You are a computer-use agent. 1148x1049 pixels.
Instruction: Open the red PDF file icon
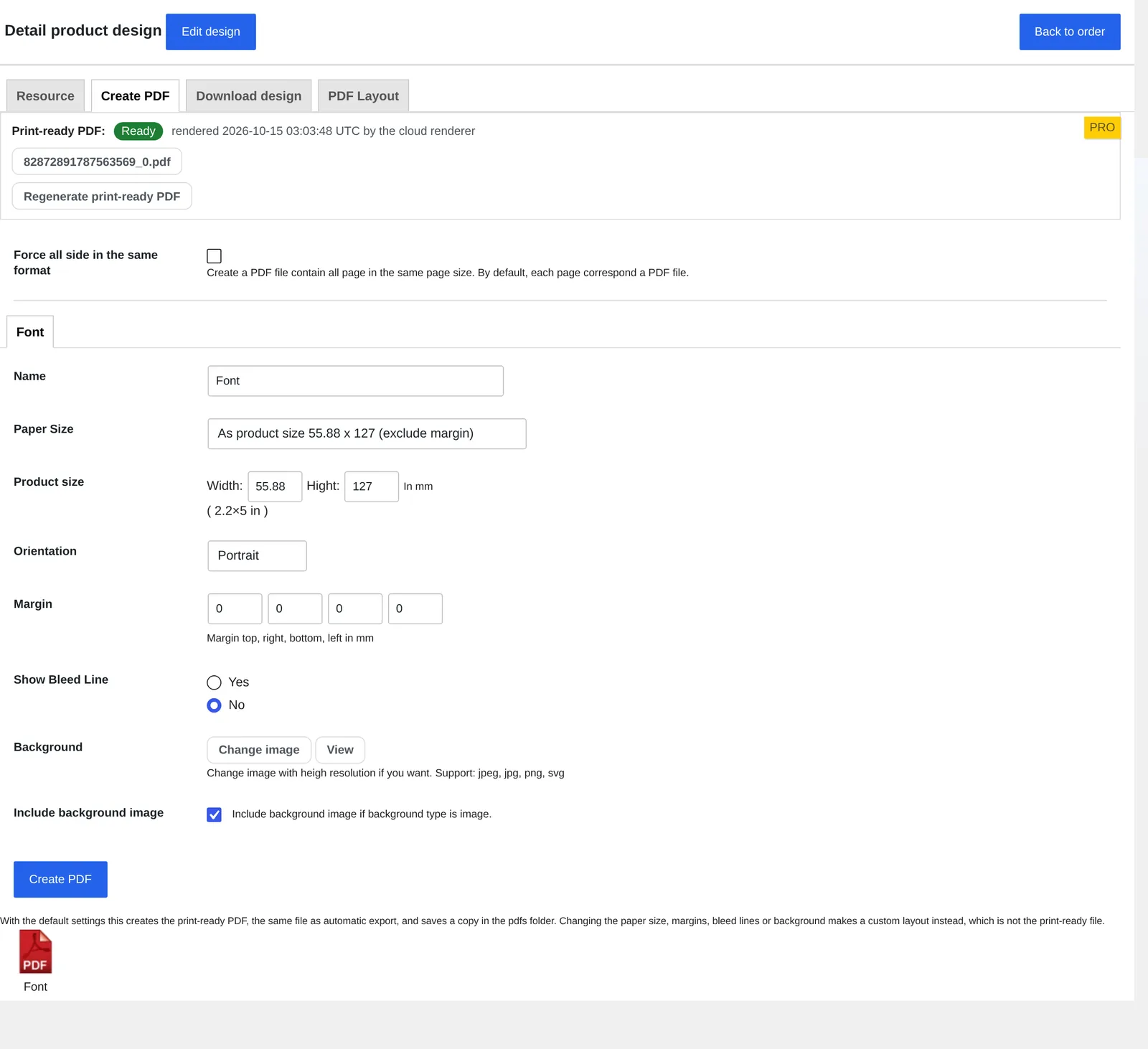pos(35,951)
